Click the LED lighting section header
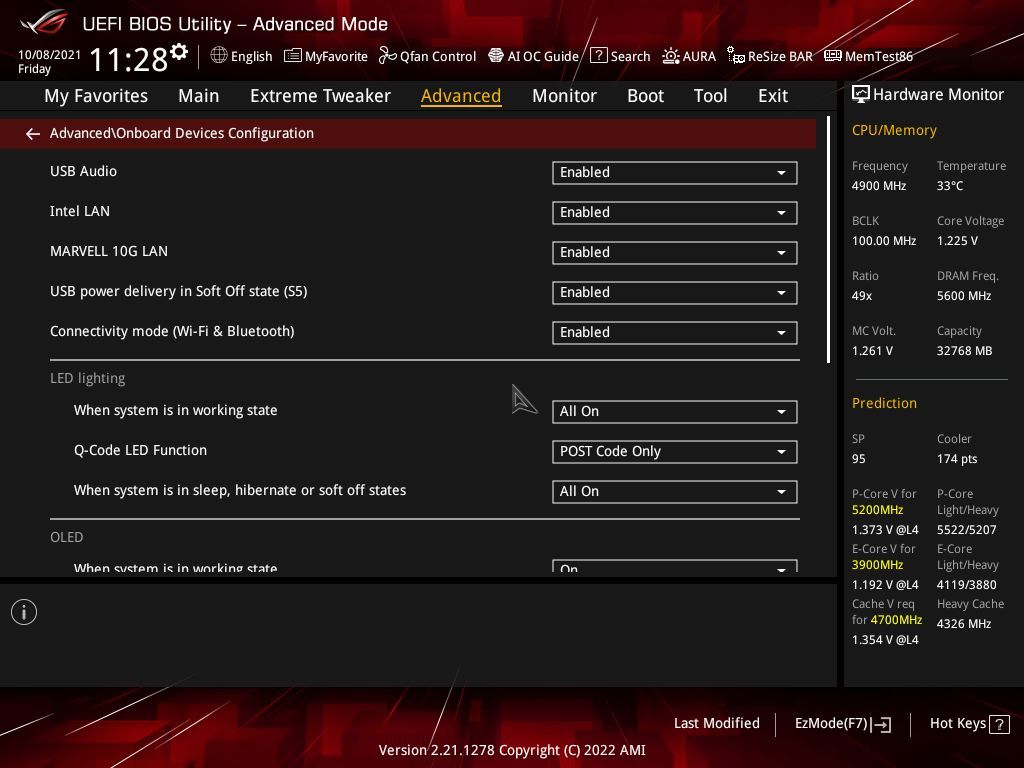The image size is (1024, 768). (x=88, y=378)
